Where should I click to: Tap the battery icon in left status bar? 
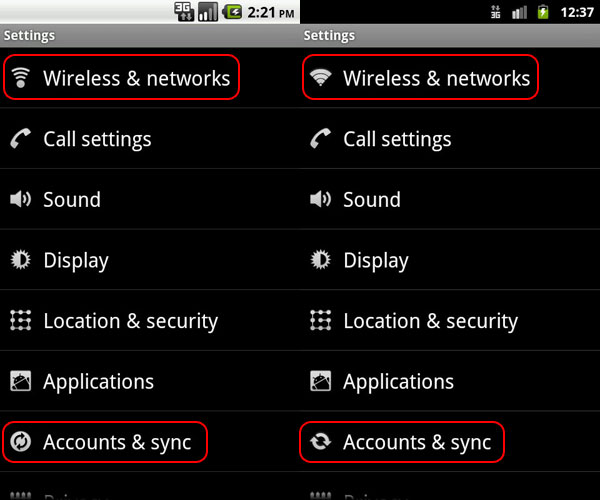[233, 12]
